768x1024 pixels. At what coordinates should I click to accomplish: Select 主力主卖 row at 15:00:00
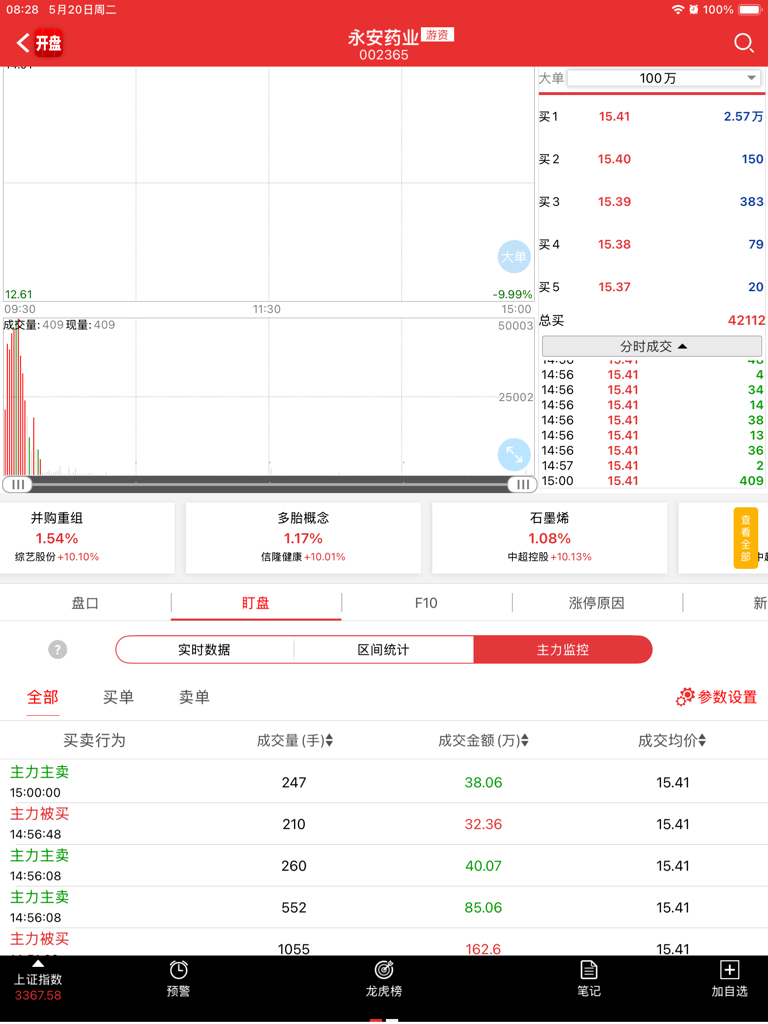pyautogui.click(x=384, y=782)
